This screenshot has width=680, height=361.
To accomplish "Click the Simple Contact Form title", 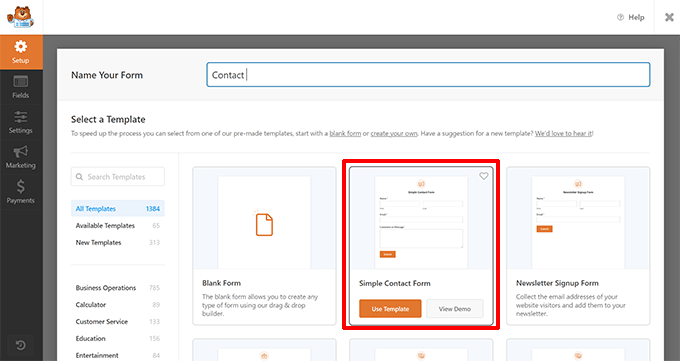I will 395,283.
